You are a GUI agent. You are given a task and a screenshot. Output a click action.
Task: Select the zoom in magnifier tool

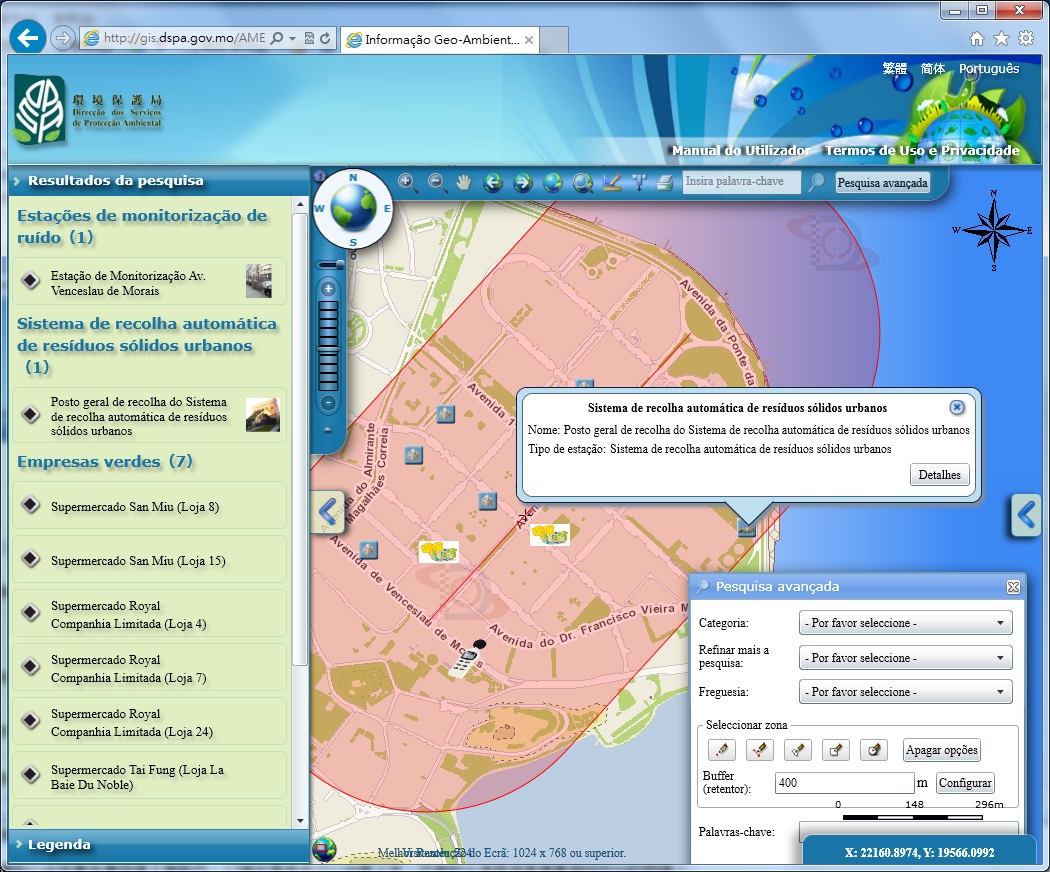[407, 182]
